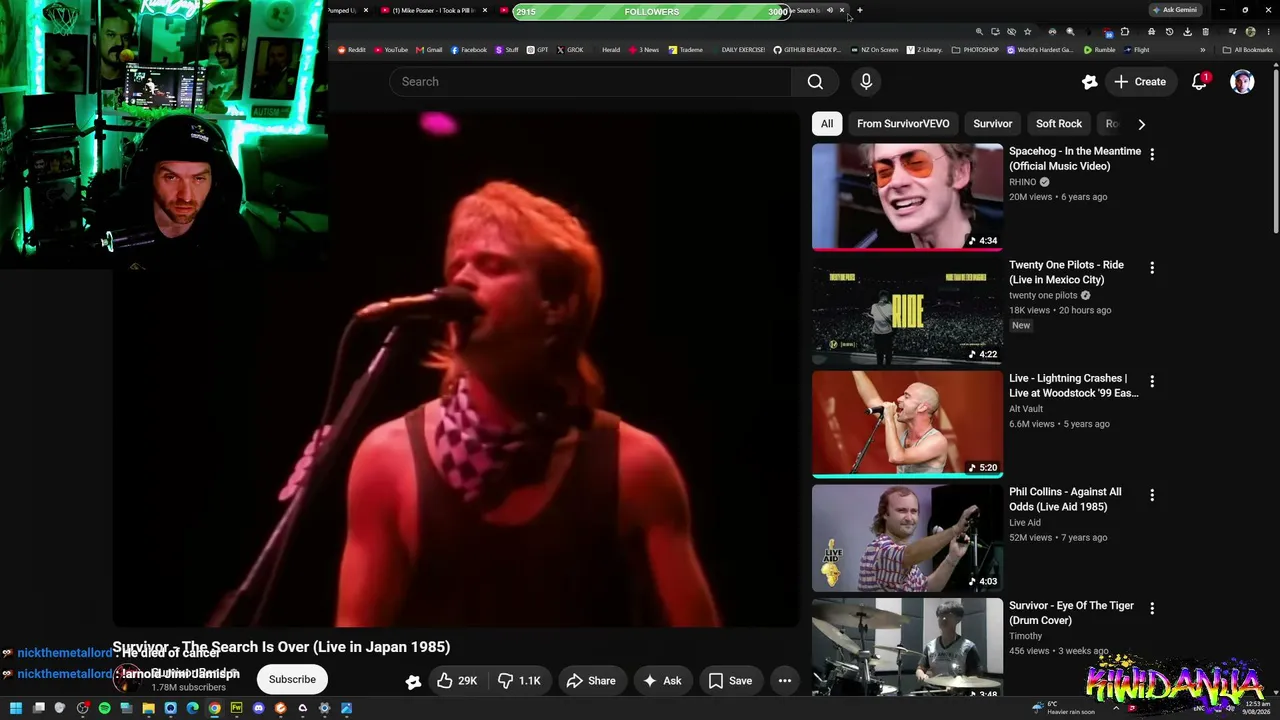The width and height of the screenshot is (1280, 720).
Task: Subscribe to the channel
Action: click(292, 680)
